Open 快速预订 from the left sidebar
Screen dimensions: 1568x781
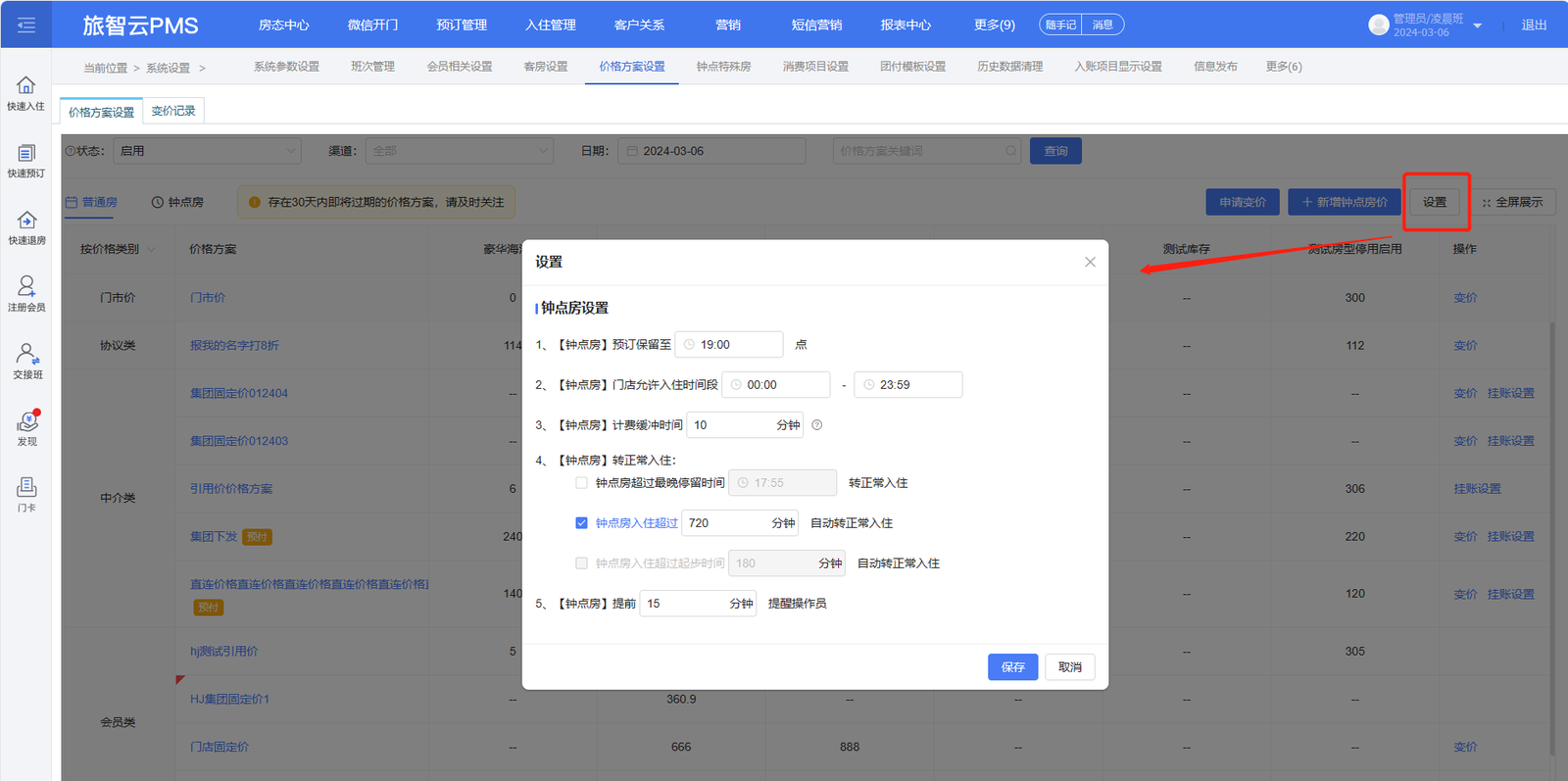coord(26,161)
